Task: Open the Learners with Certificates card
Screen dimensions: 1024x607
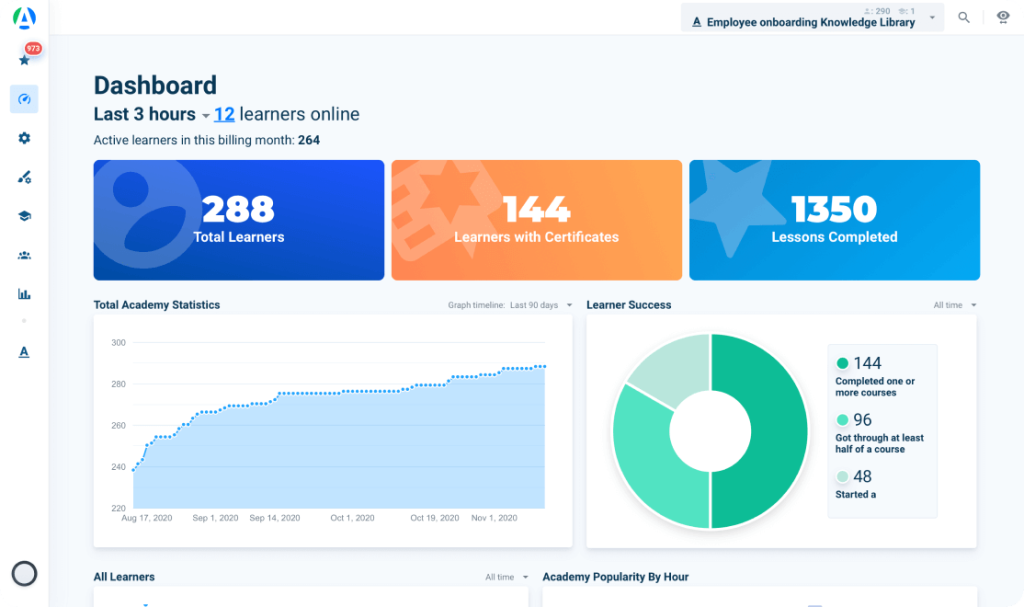Action: coord(536,220)
